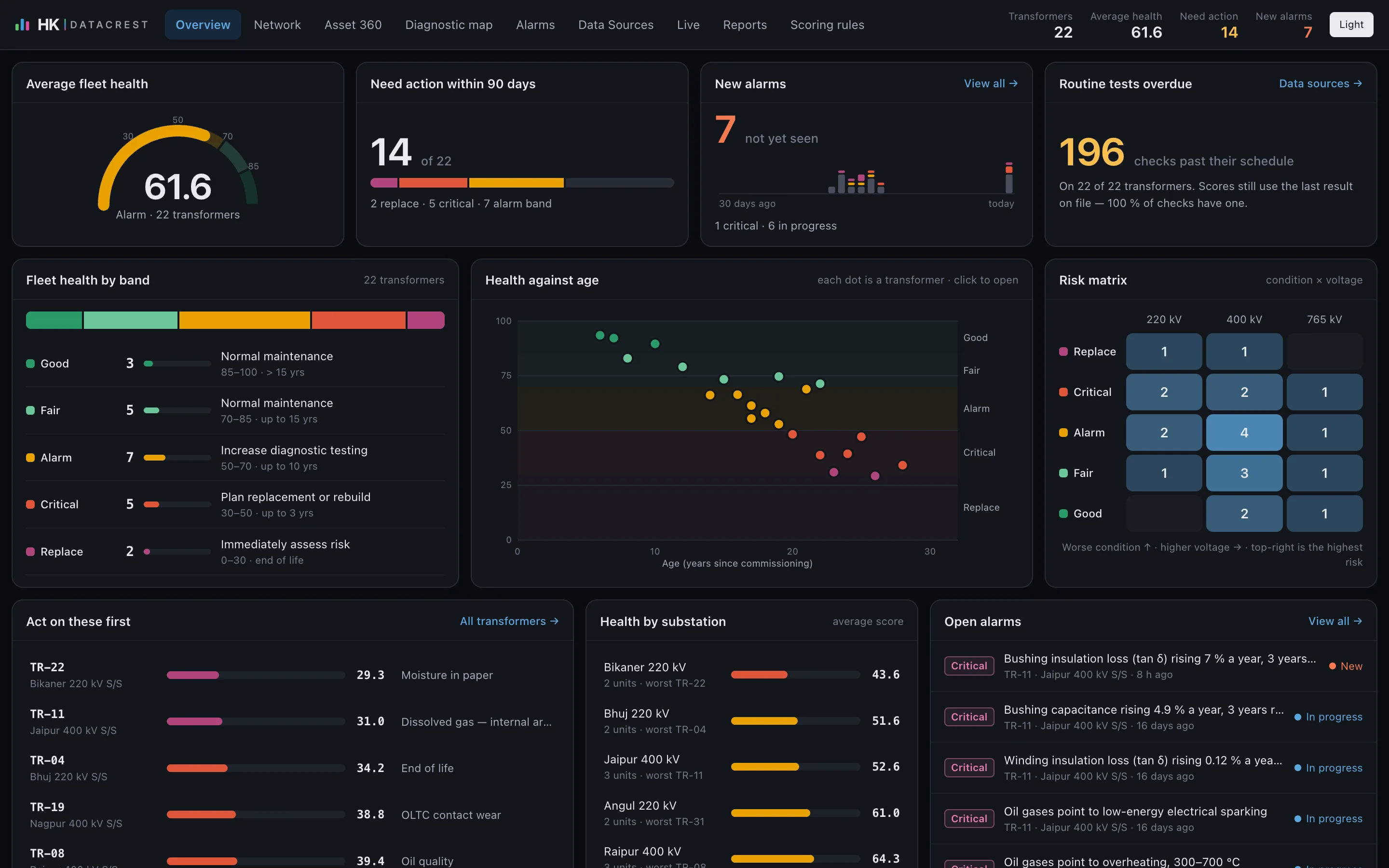This screenshot has width=1389, height=868.
Task: Click the Critical 765 kV risk matrix cell
Action: tap(1325, 392)
